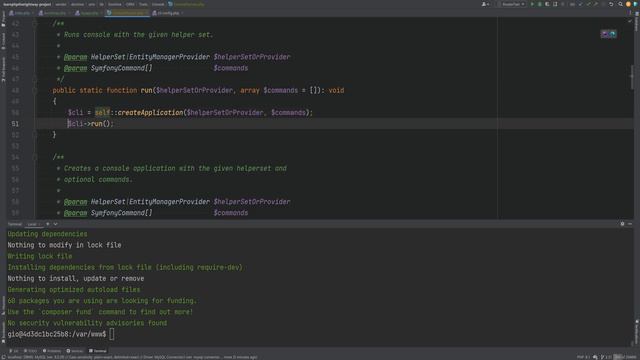Click the vendor breadcrumb in navigation bar
The width and height of the screenshot is (640, 360).
pyautogui.click(x=61, y=4)
